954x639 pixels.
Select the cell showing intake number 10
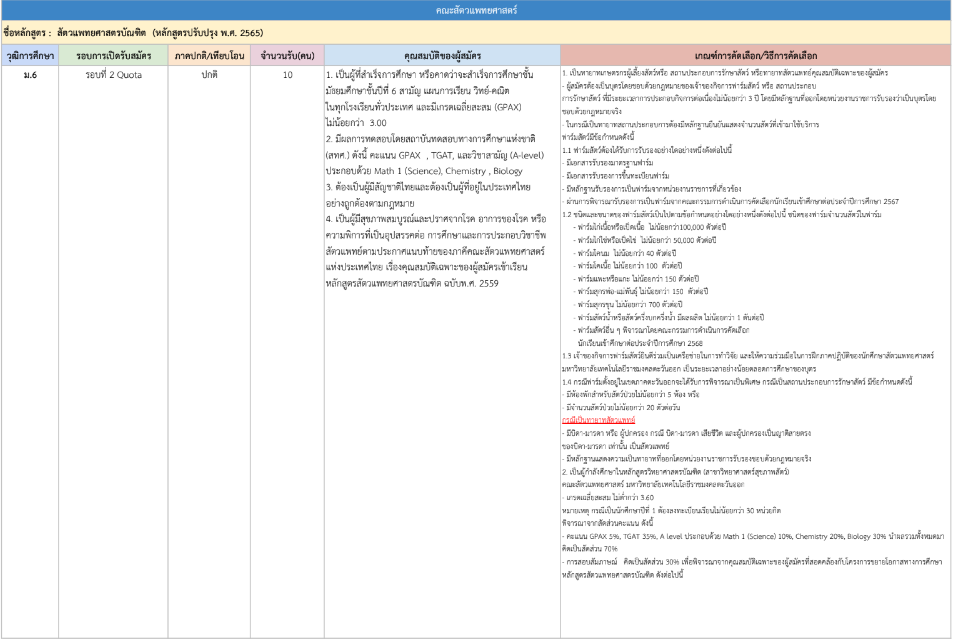coord(287,75)
